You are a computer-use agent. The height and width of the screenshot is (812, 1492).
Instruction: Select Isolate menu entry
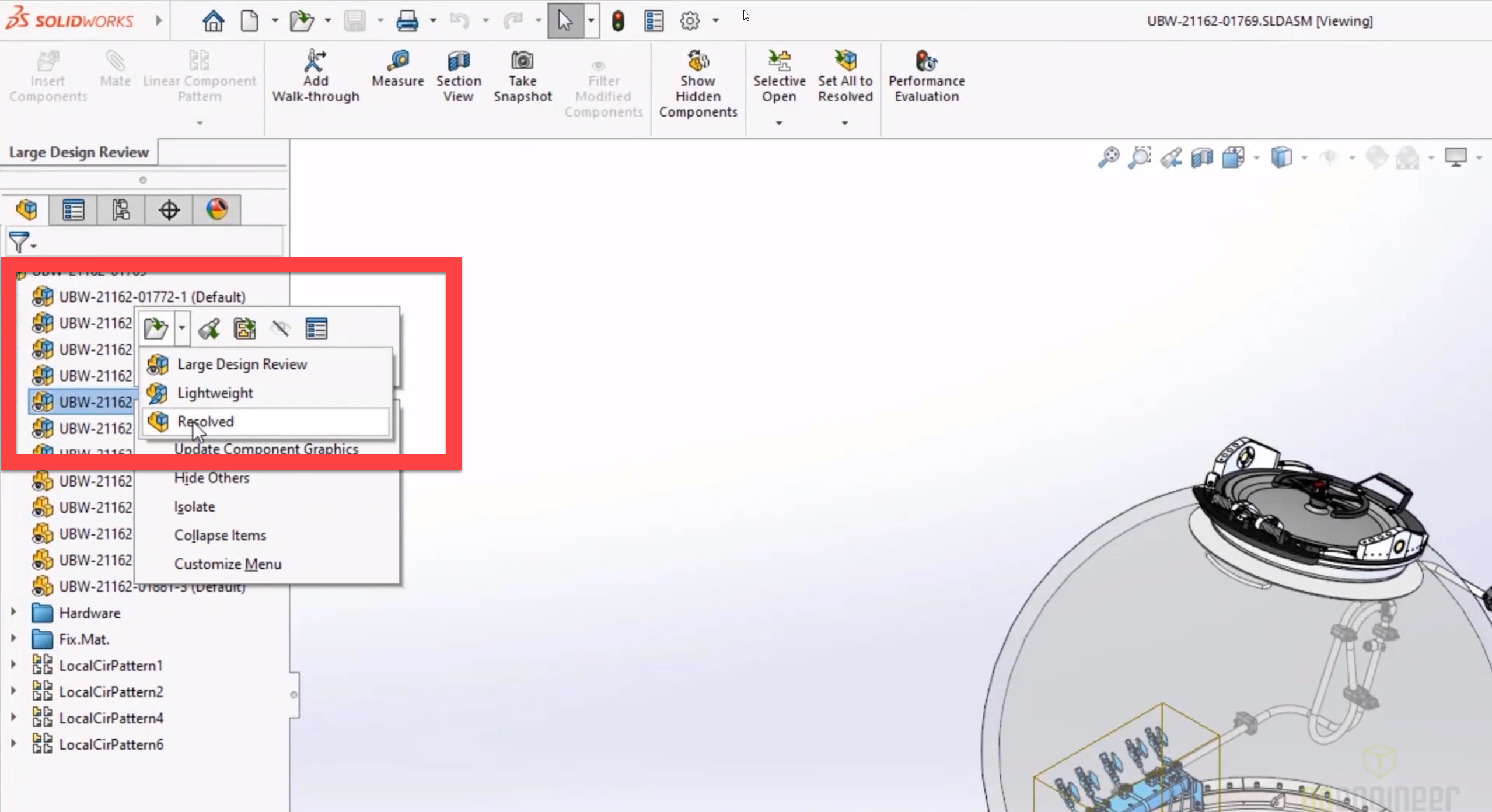pyautogui.click(x=194, y=506)
